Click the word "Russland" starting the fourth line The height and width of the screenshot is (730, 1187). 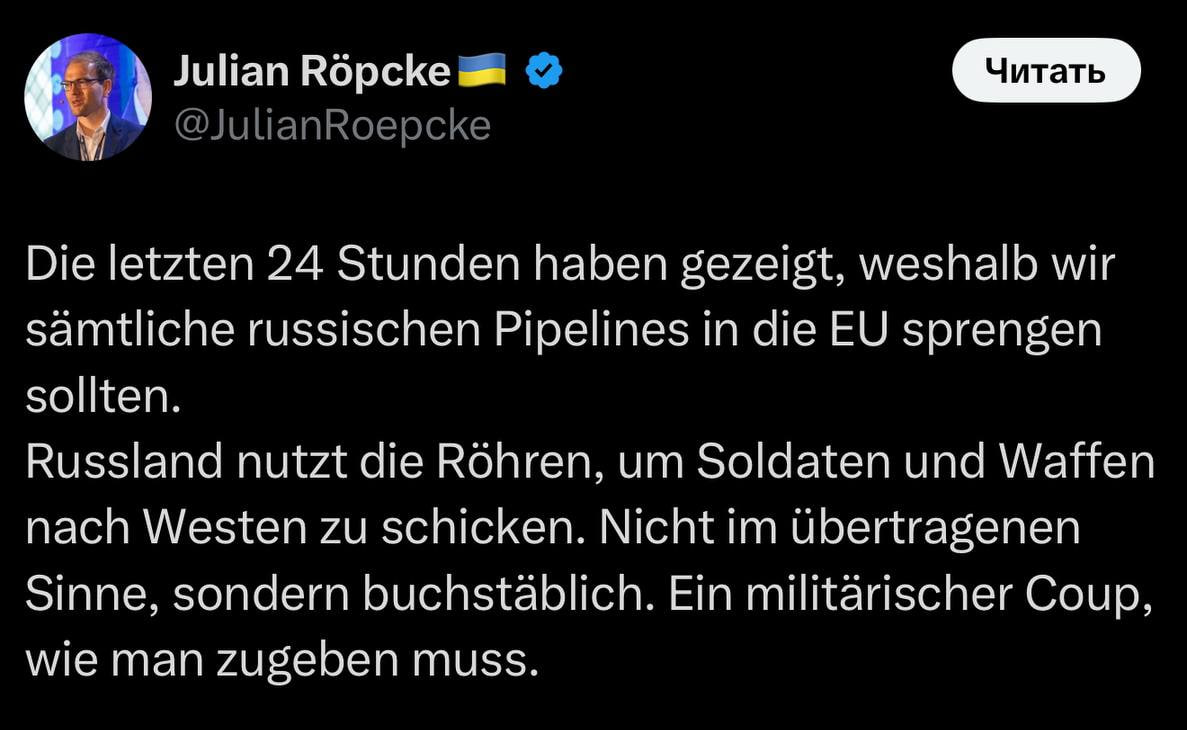click(x=123, y=463)
